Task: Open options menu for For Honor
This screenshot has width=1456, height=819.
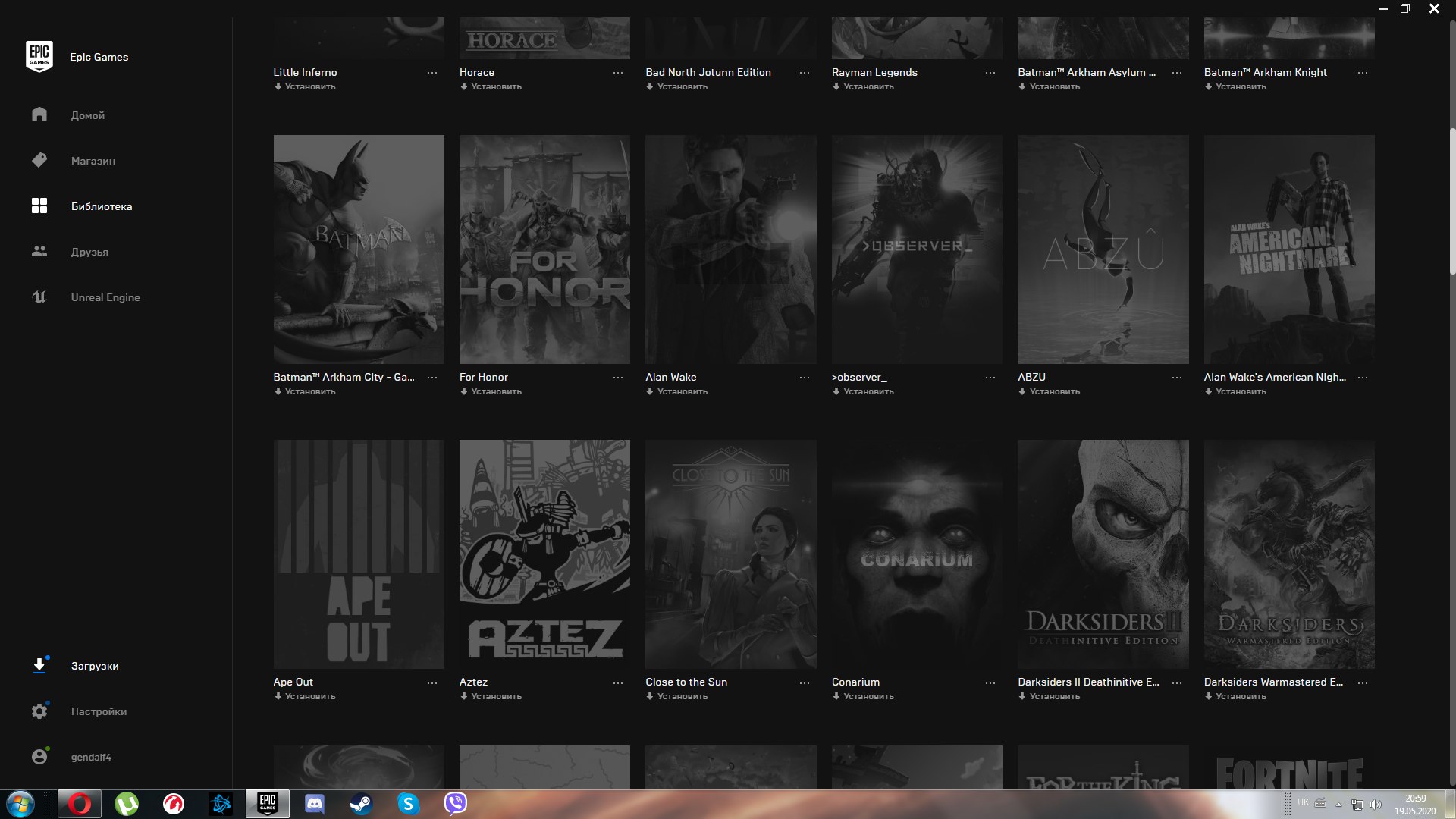Action: (x=618, y=378)
